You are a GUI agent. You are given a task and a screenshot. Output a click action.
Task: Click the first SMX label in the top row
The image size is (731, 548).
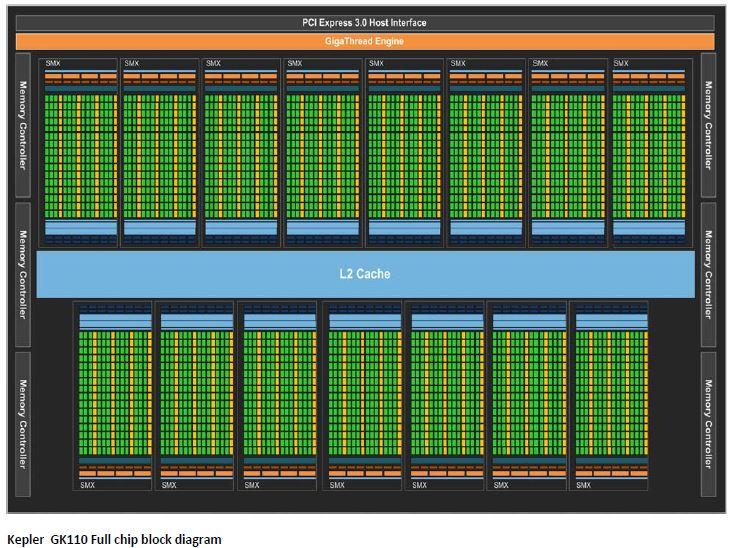(x=53, y=63)
